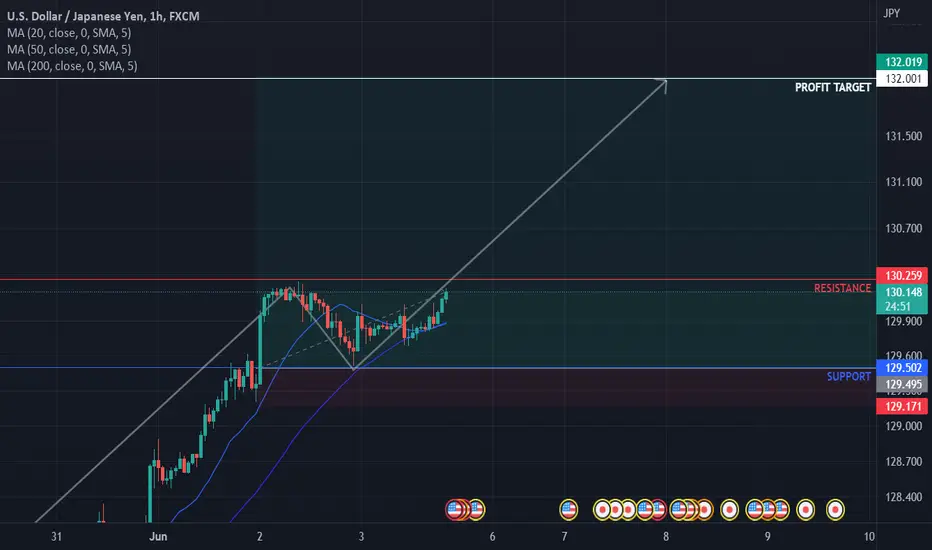The image size is (932, 550).
Task: Click the gray 129.495 price label
Action: [x=902, y=384]
